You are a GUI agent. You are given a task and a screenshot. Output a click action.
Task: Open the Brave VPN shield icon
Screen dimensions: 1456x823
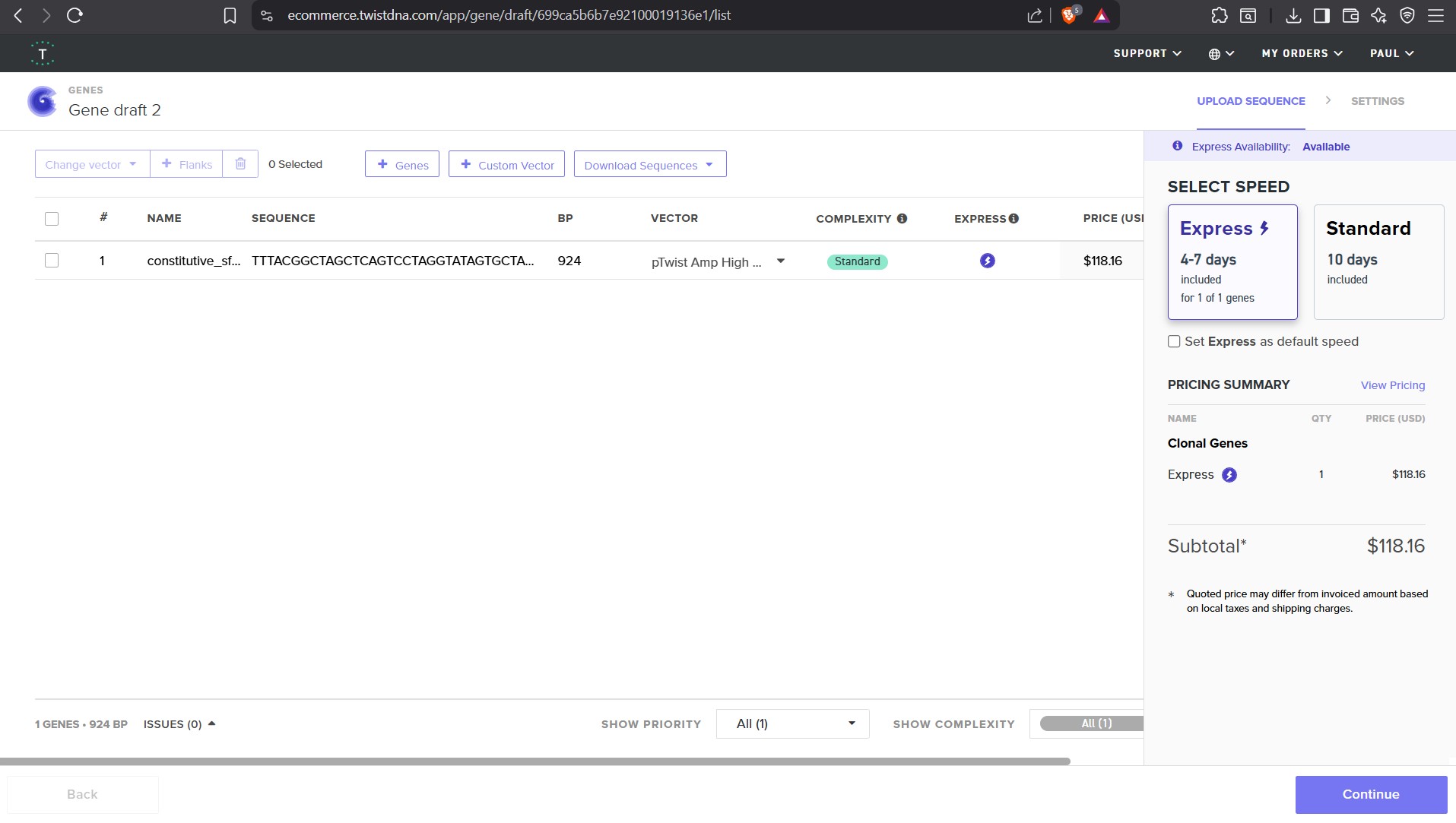pos(1407,15)
